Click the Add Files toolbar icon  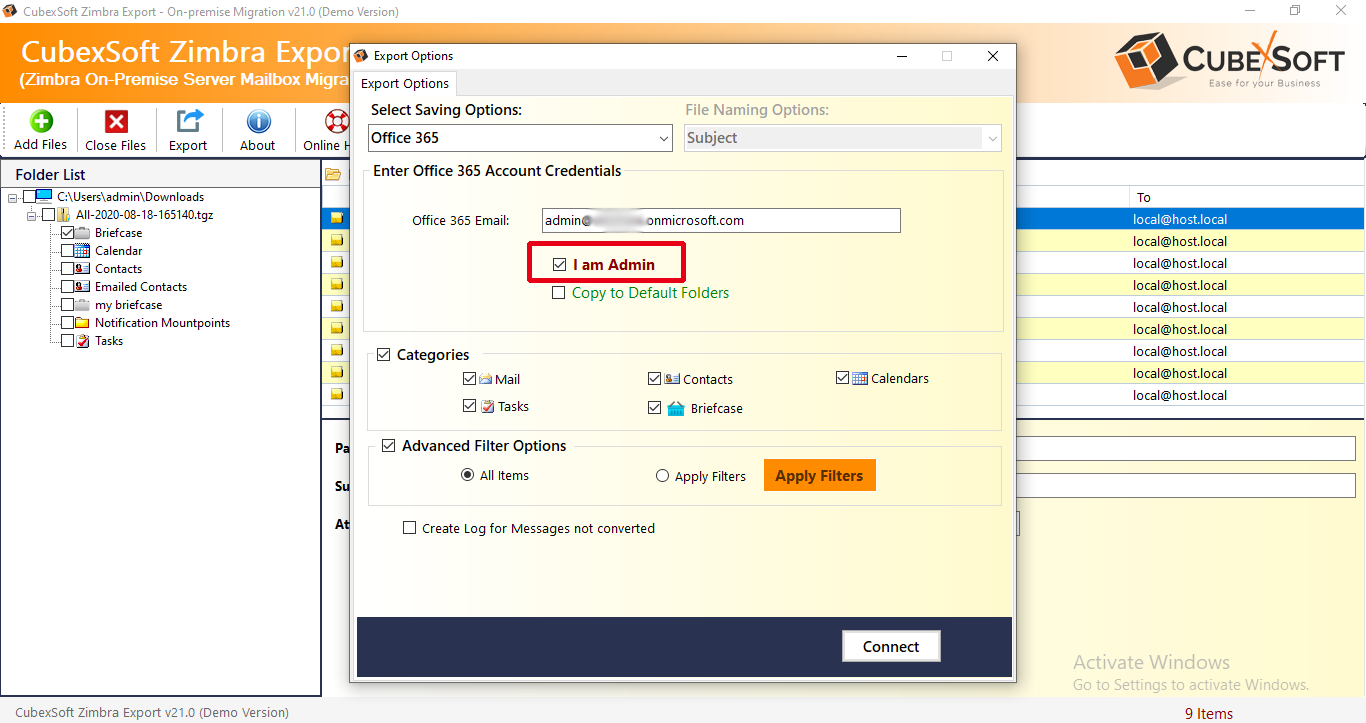point(41,121)
